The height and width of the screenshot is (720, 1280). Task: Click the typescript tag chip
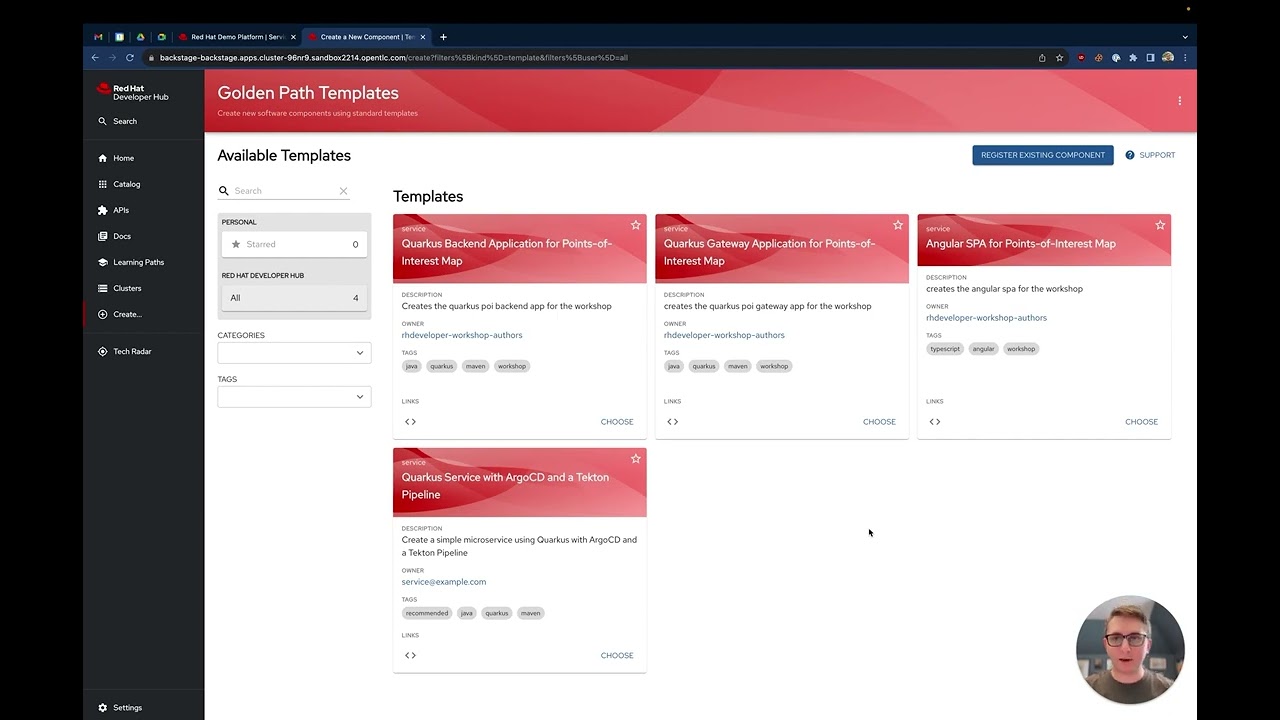[945, 349]
